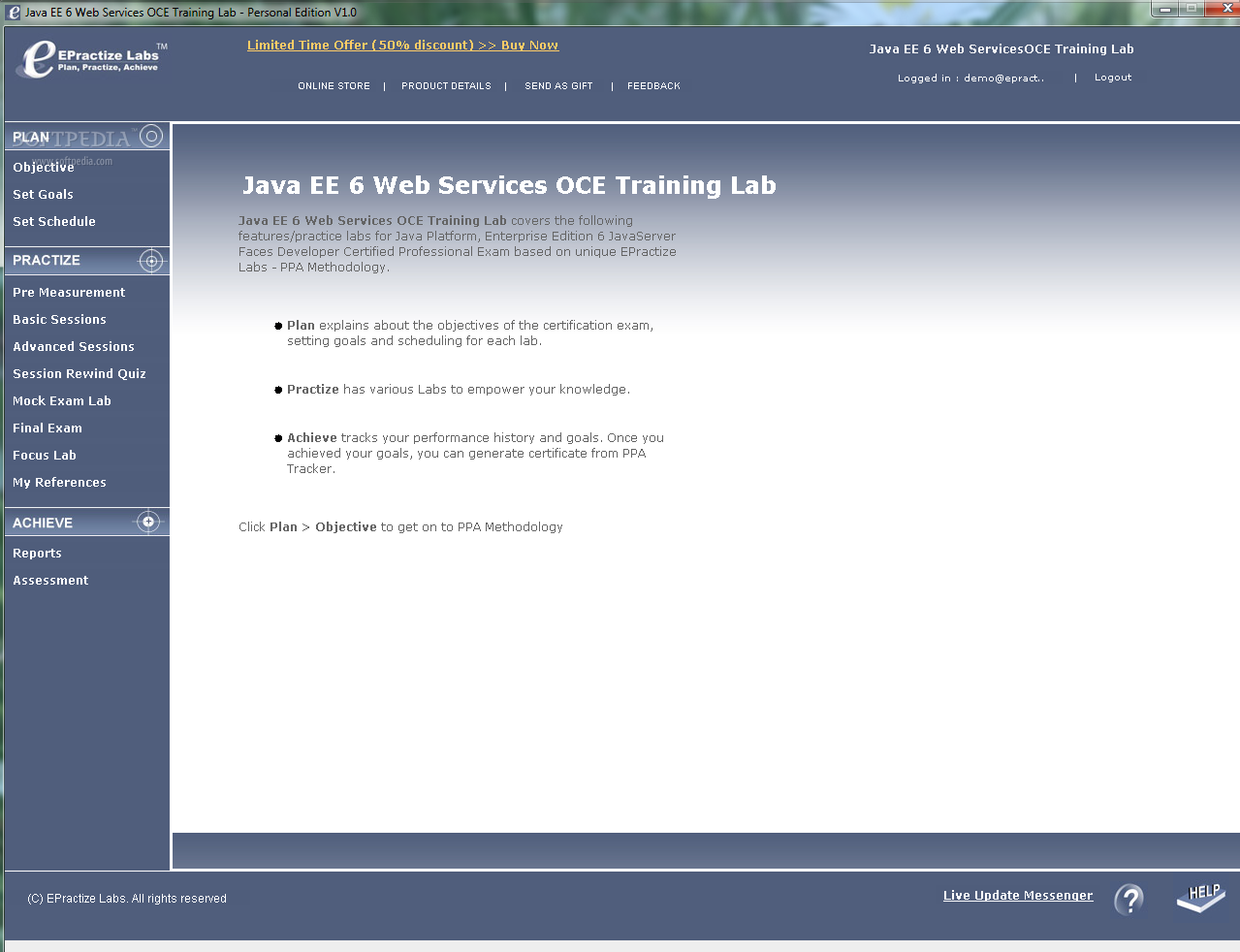The width and height of the screenshot is (1240, 952).
Task: Close the Training Lab window
Action: 1222,9
